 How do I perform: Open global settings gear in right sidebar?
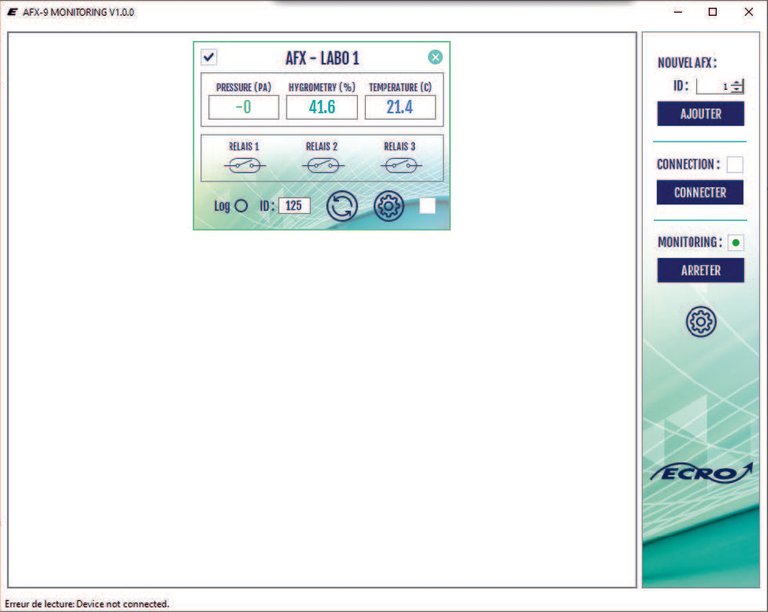(x=701, y=322)
